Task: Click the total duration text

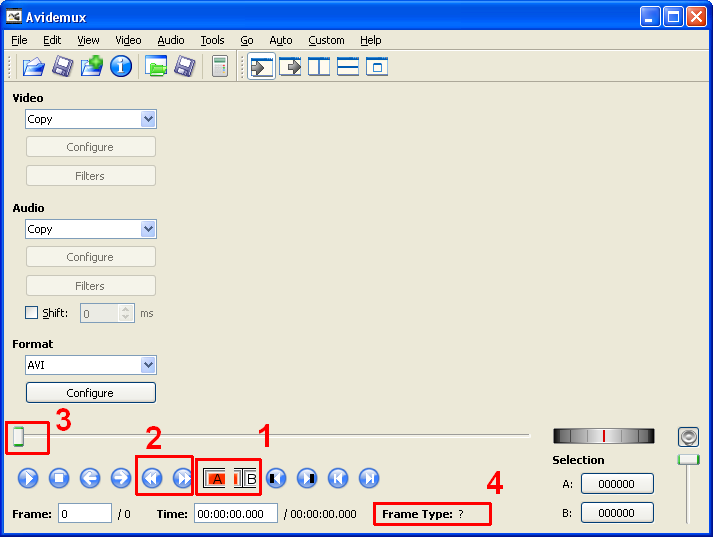Action: pyautogui.click(x=320, y=514)
